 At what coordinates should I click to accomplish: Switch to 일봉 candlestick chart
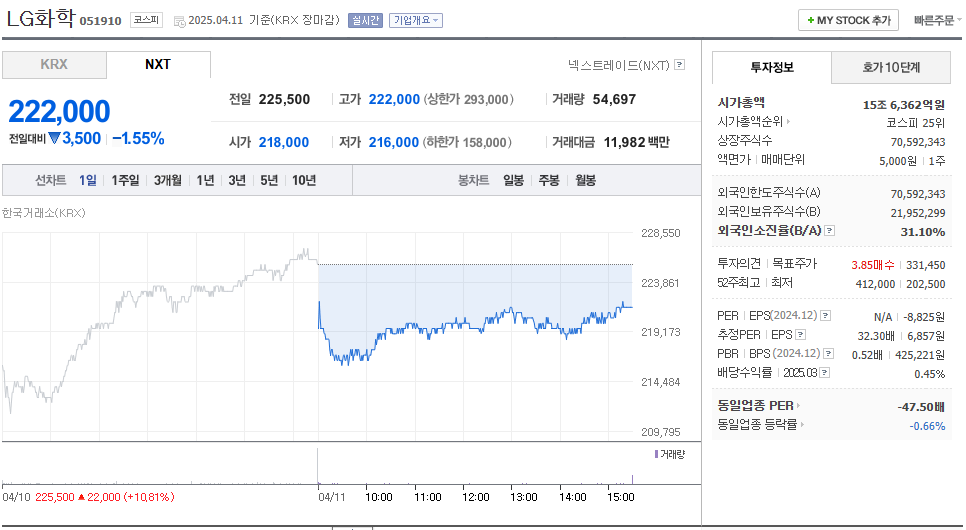pos(513,181)
